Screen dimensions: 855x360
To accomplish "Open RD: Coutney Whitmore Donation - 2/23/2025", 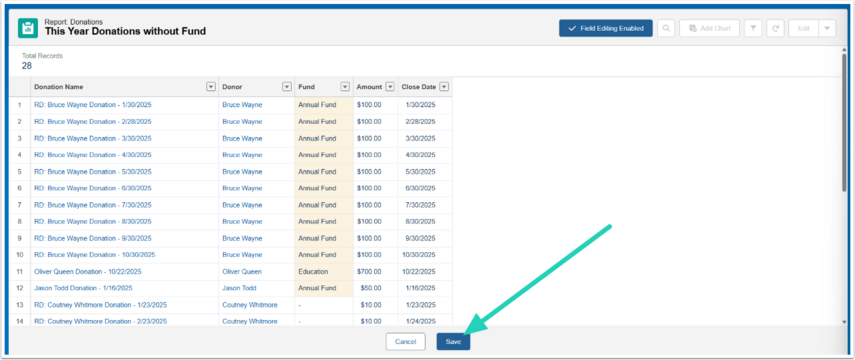I will pos(100,321).
